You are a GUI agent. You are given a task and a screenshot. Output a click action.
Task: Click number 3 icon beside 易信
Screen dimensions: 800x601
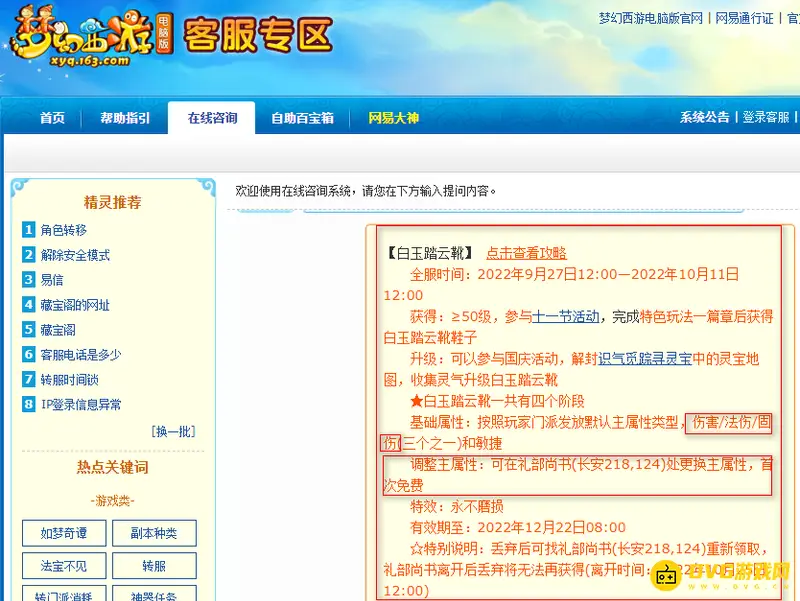point(29,280)
